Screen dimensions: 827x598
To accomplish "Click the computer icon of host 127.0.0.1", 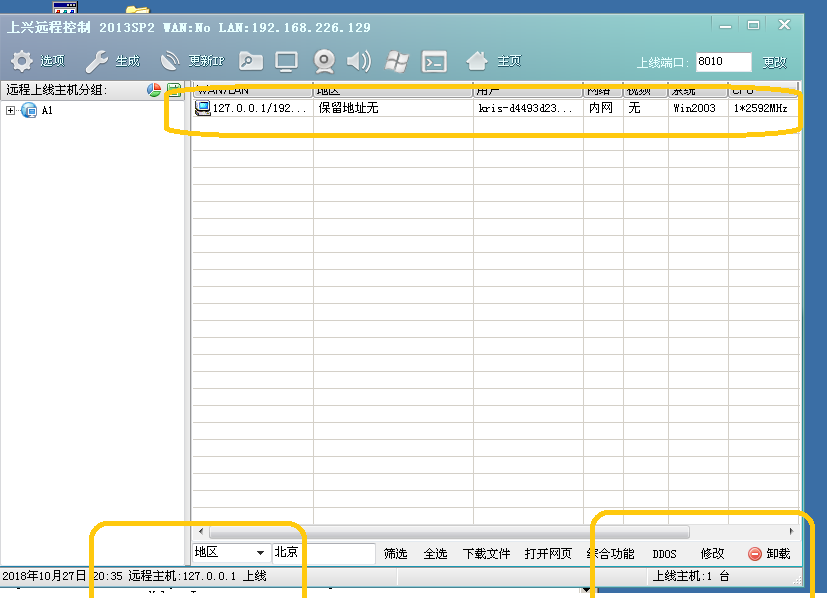I will click(x=203, y=108).
